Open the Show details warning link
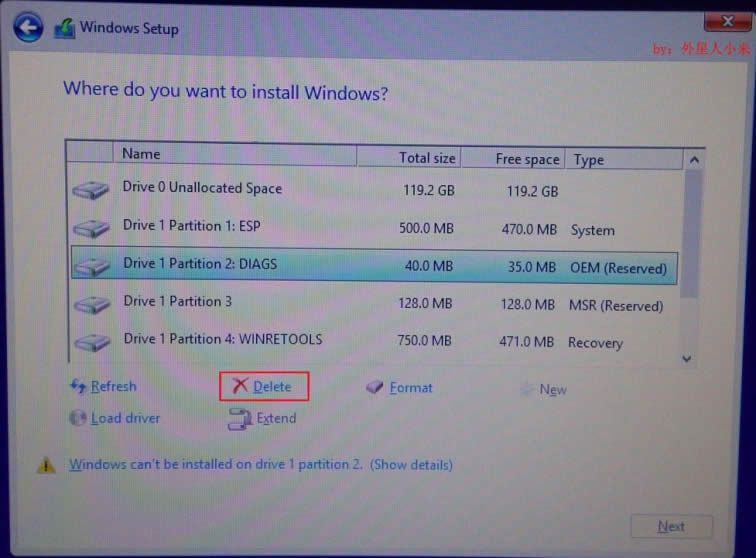This screenshot has height=558, width=756. point(411,465)
